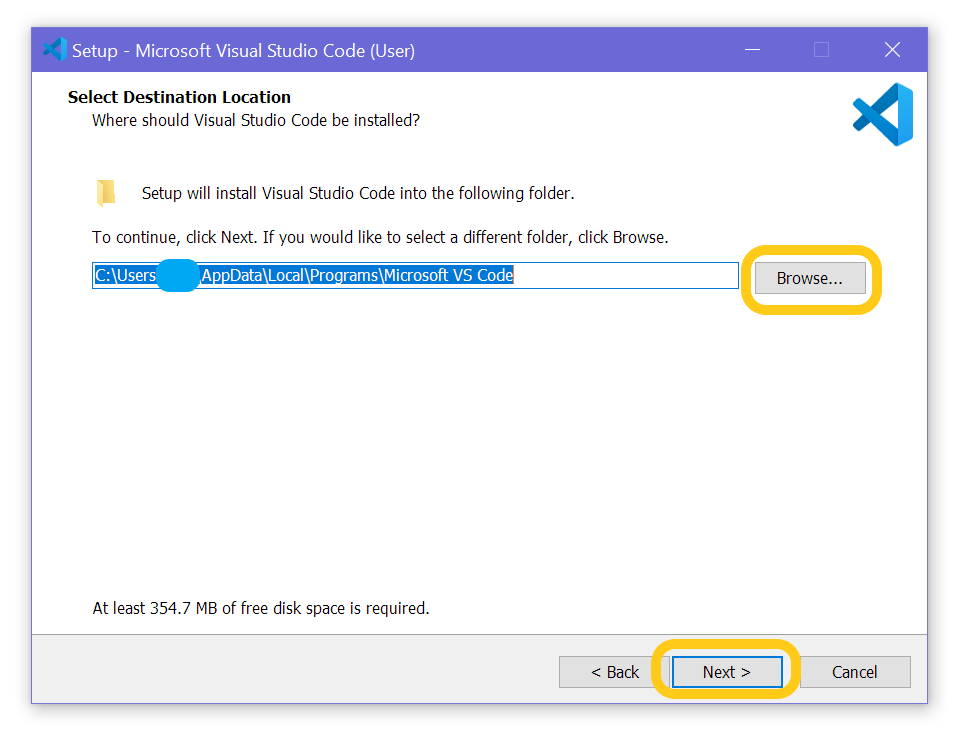Viewport: 967px width, 736px height.
Task: Click the VS Code icon in title bar
Action: pyautogui.click(x=55, y=50)
